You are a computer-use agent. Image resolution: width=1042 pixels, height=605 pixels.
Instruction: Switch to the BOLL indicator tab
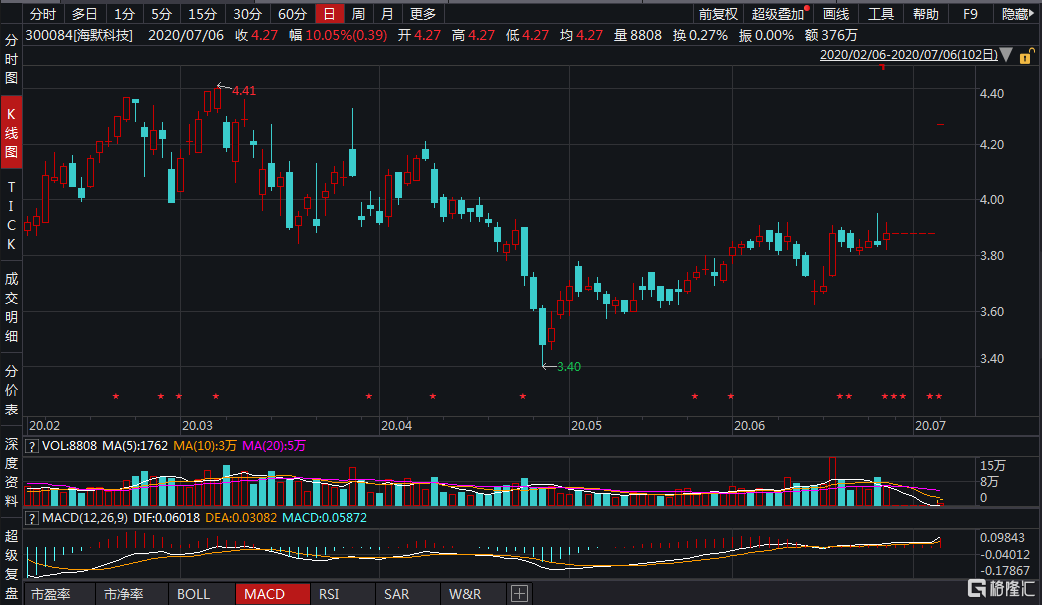pos(193,594)
